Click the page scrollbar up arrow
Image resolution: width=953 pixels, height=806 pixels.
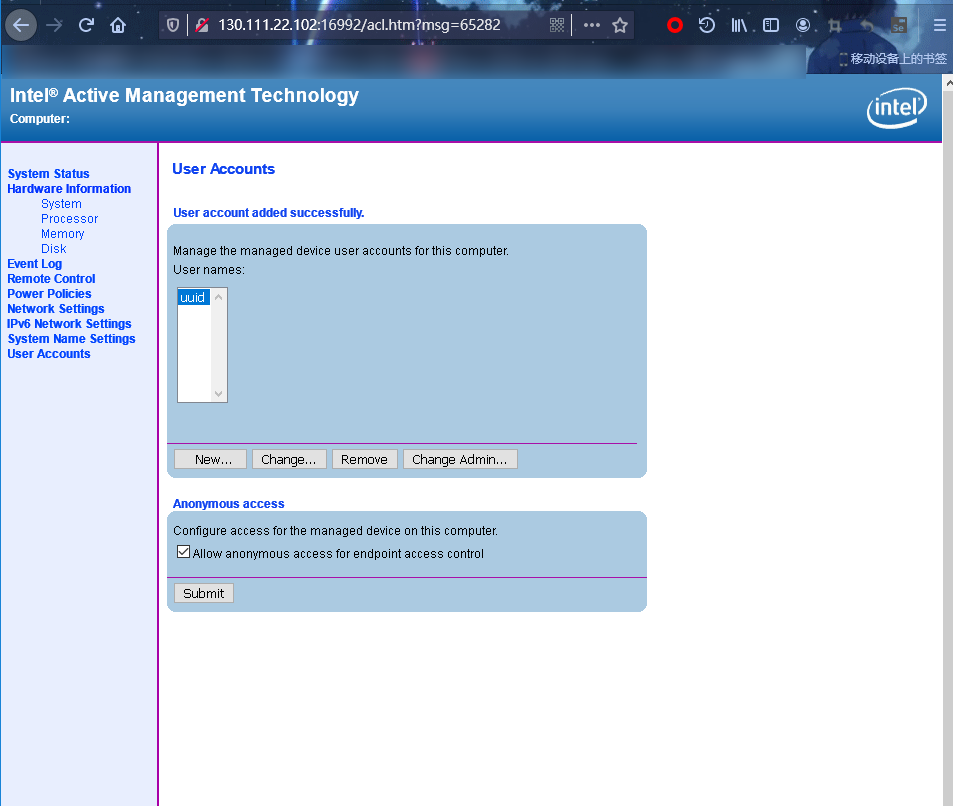point(948,83)
